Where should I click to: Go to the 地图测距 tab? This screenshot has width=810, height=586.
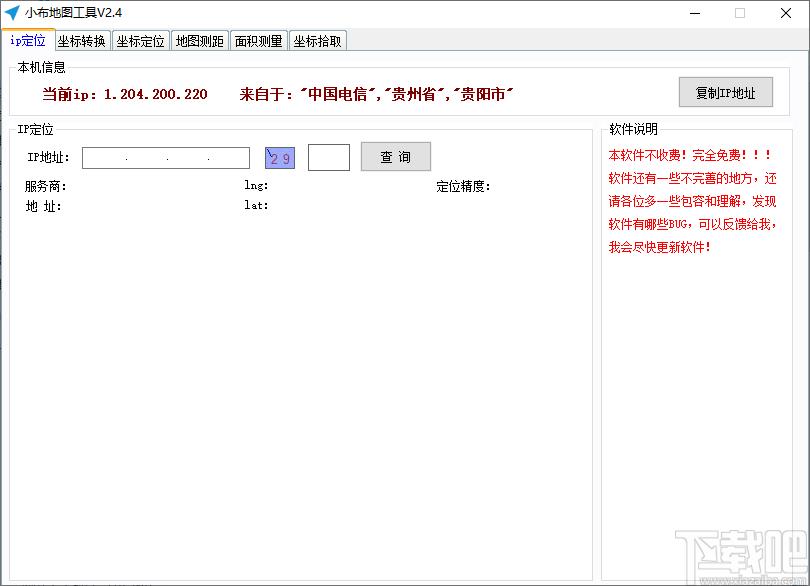199,41
